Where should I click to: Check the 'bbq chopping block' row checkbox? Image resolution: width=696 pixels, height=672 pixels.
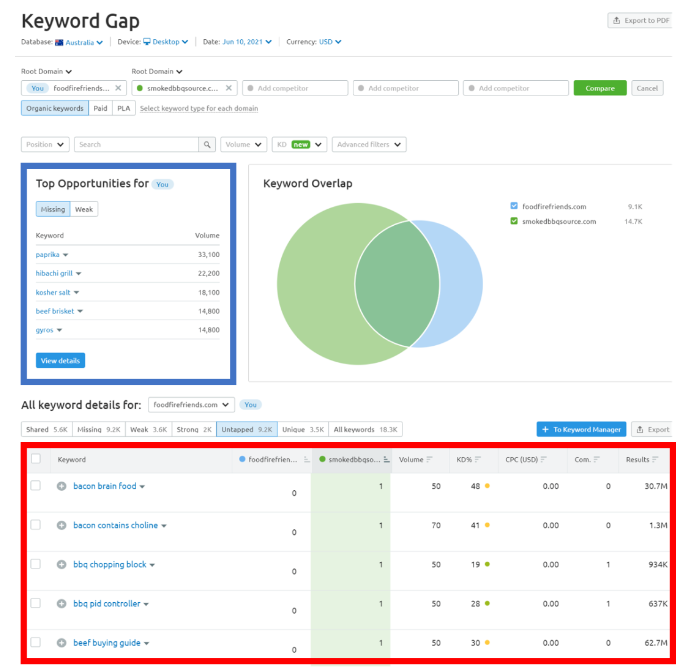click(36, 564)
